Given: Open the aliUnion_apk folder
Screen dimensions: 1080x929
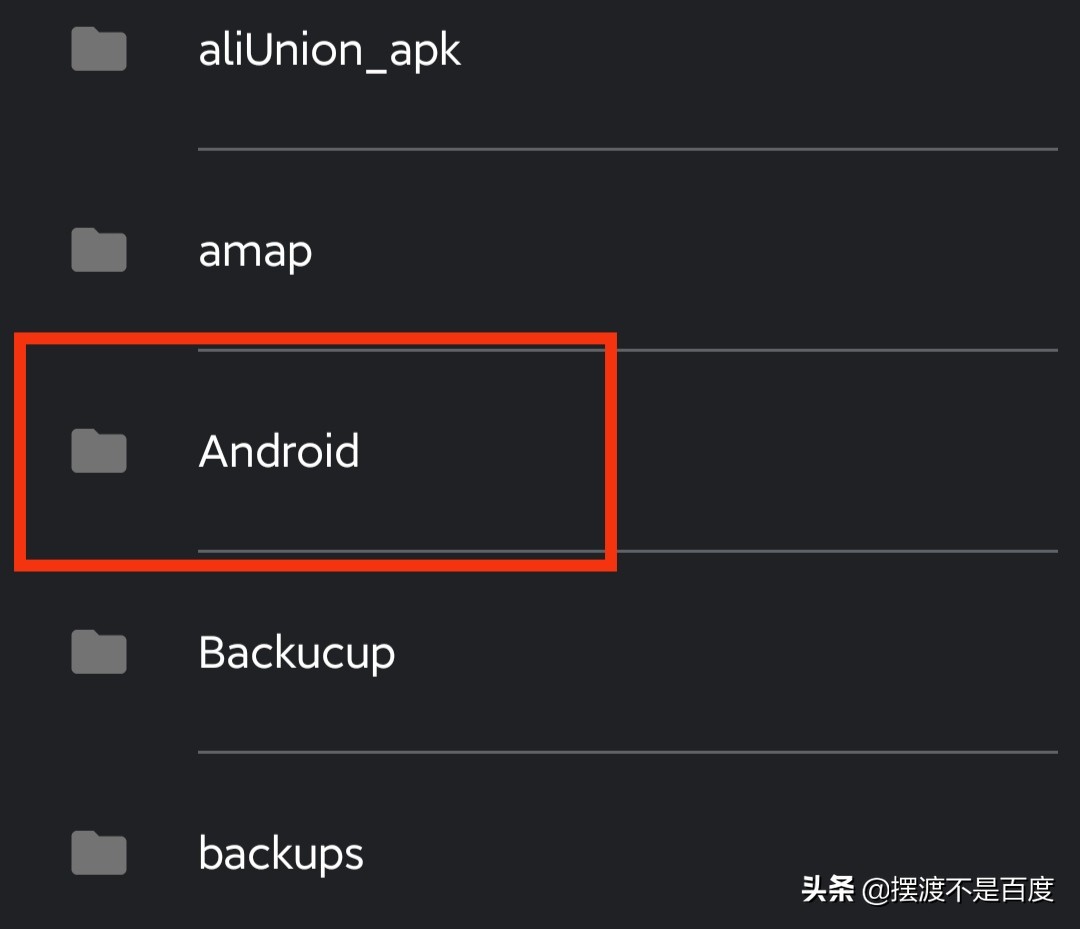Looking at the screenshot, I should point(330,49).
